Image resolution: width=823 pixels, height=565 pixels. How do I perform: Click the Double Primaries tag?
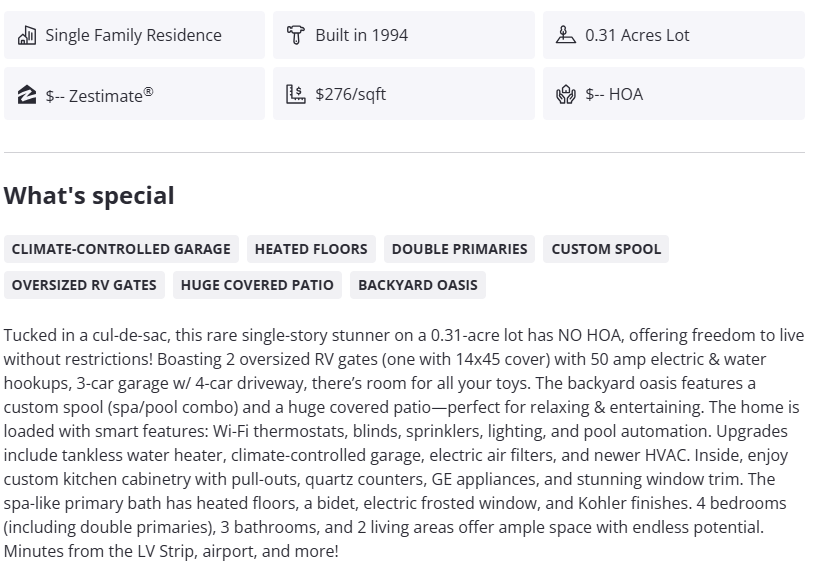[459, 249]
